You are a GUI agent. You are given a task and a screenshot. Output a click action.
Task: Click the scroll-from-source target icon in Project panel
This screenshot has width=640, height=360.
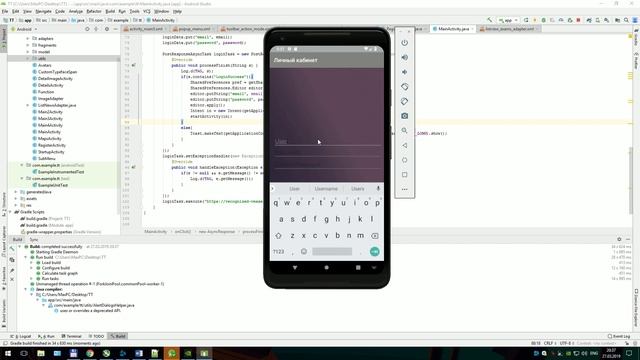coord(87,29)
